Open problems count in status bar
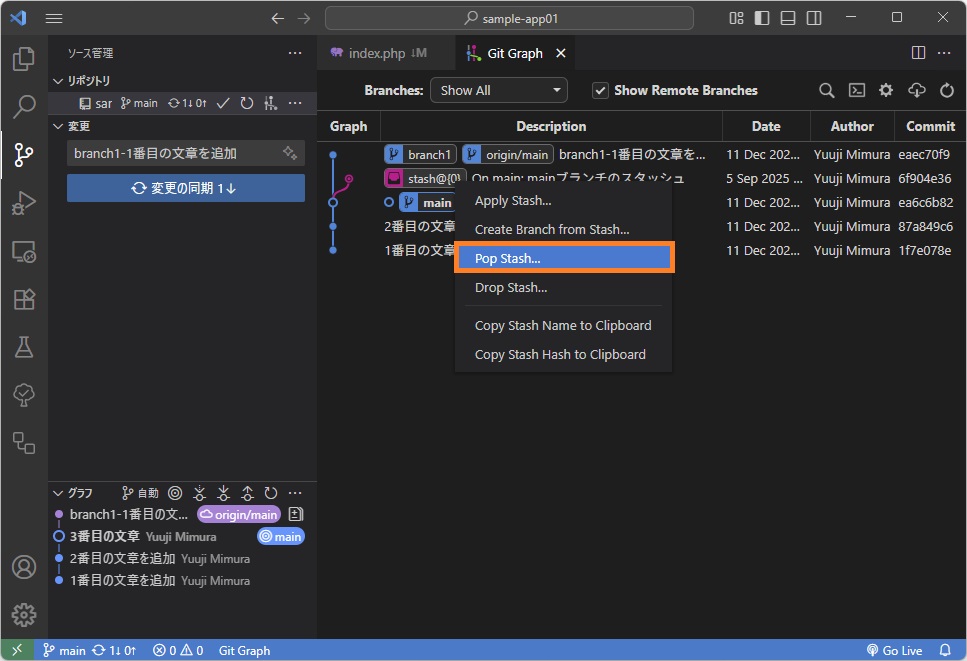Viewport: 967px width, 661px height. pos(178,651)
